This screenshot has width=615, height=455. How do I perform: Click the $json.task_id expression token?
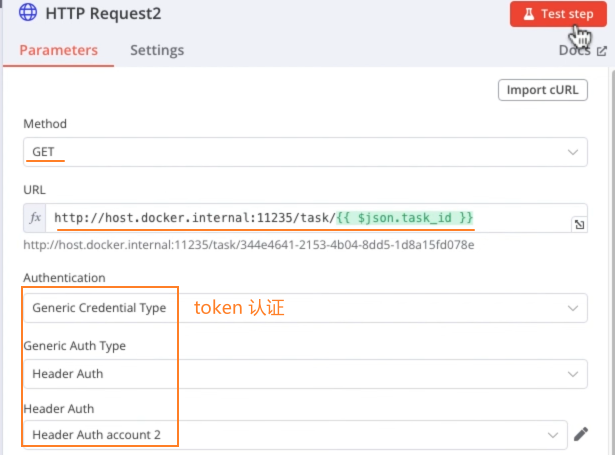[x=405, y=218]
